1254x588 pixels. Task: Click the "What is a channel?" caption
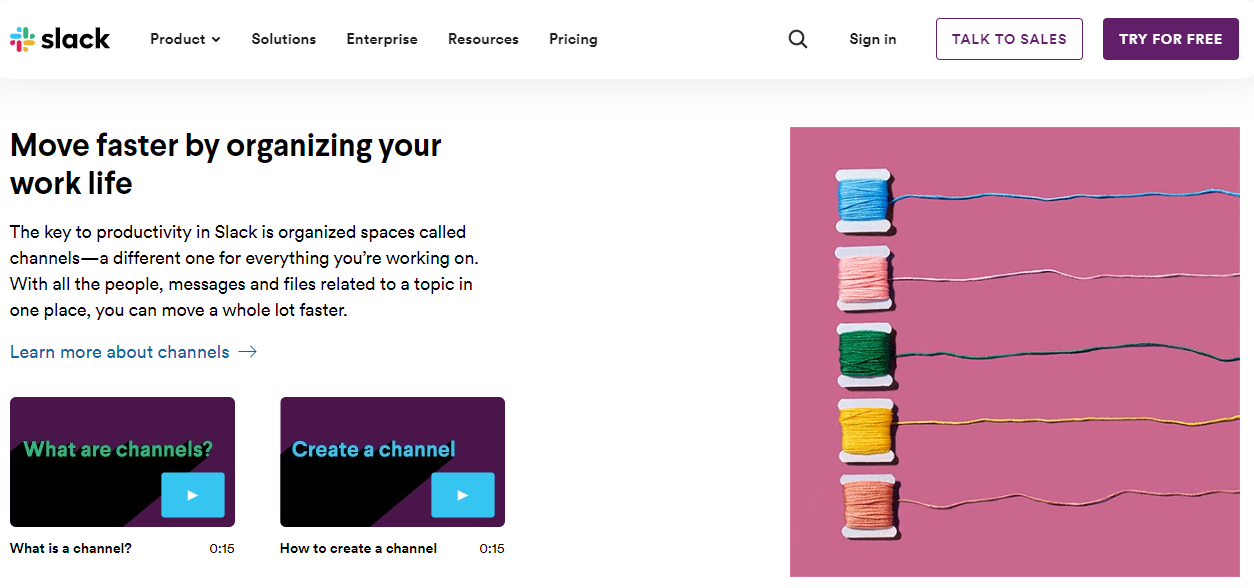71,548
